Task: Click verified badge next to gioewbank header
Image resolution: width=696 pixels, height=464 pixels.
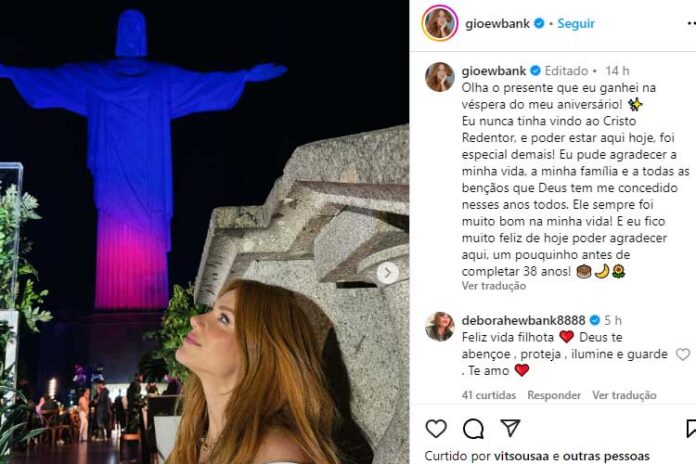Action: (539, 23)
